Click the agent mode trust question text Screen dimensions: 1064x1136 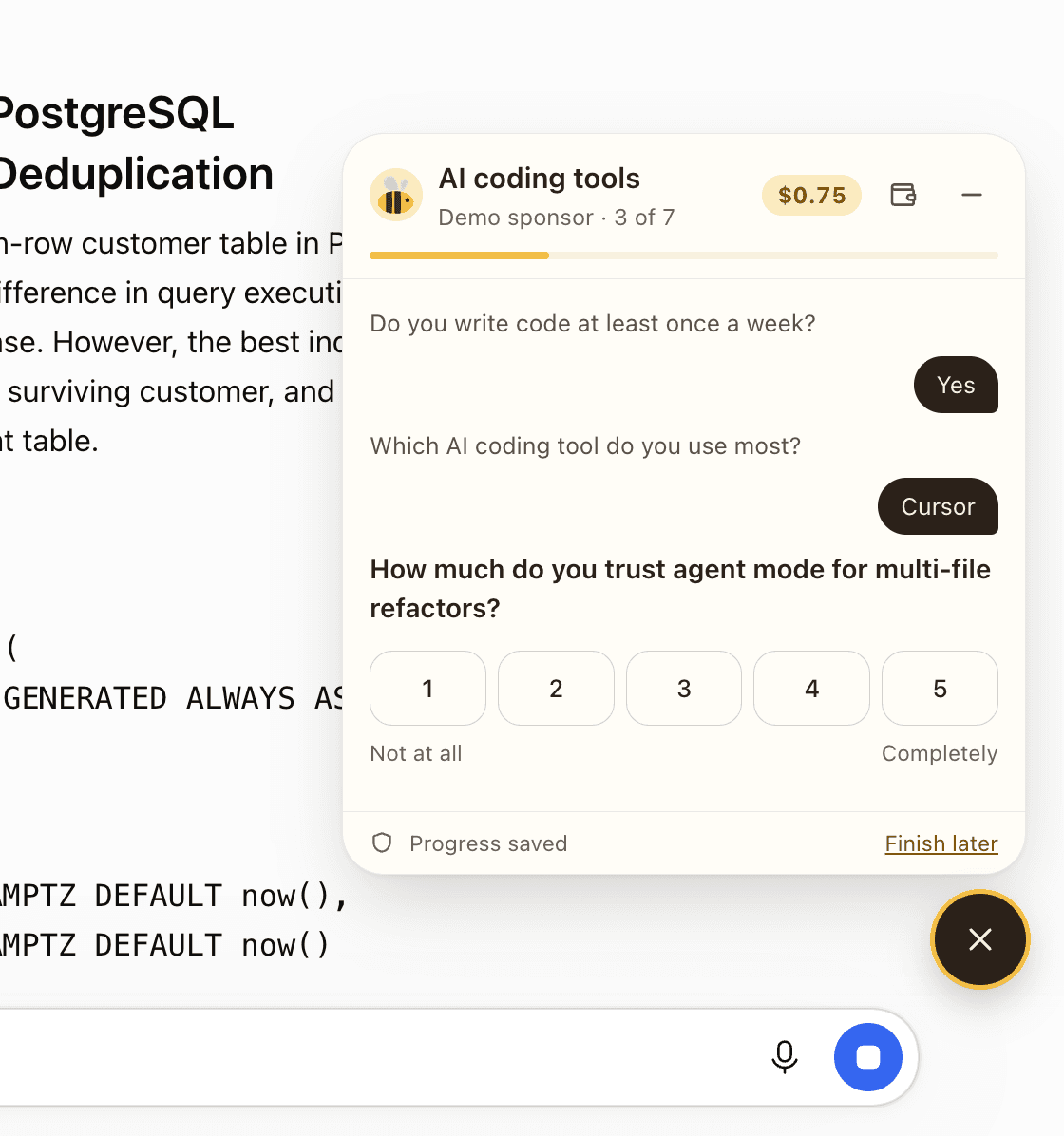click(x=680, y=589)
